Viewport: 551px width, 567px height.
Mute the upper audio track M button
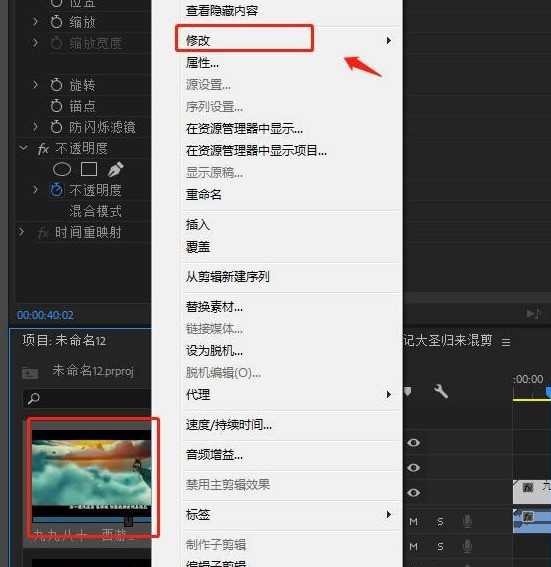pos(414,521)
